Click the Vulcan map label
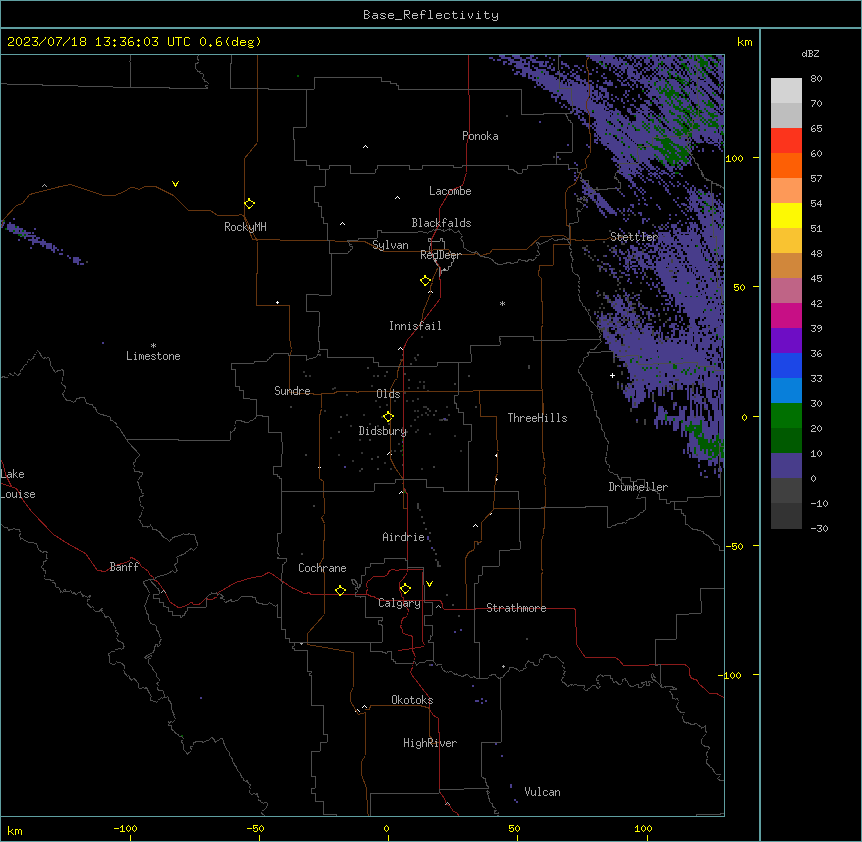Viewport: 862px width, 842px height. [542, 792]
